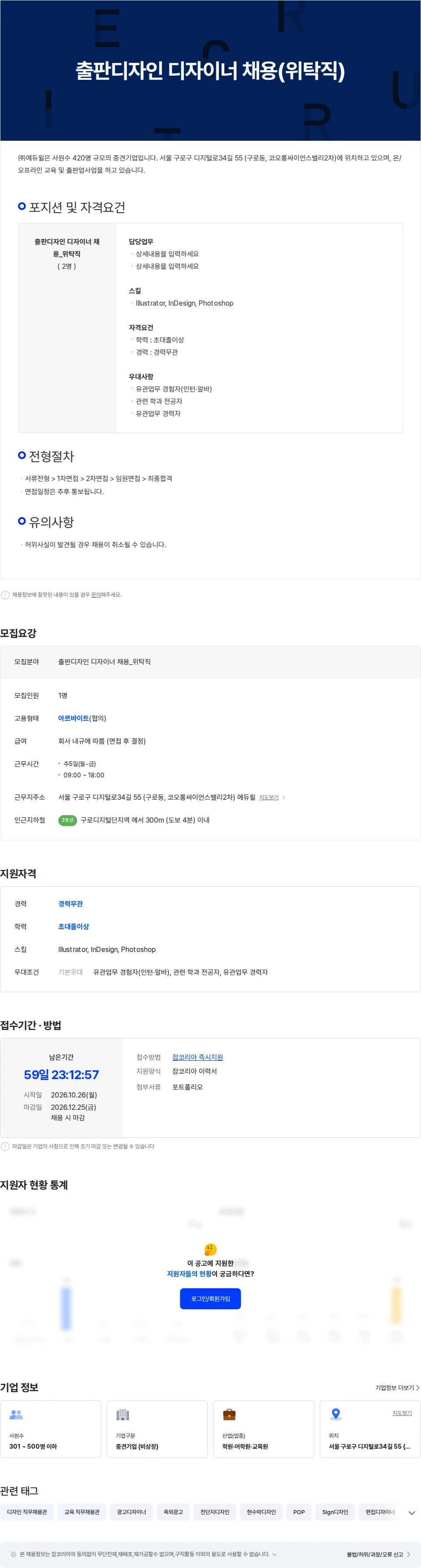Click the 09:00 ~ 18:00 working hours text
This screenshot has width=421, height=1568.
pos(84,776)
